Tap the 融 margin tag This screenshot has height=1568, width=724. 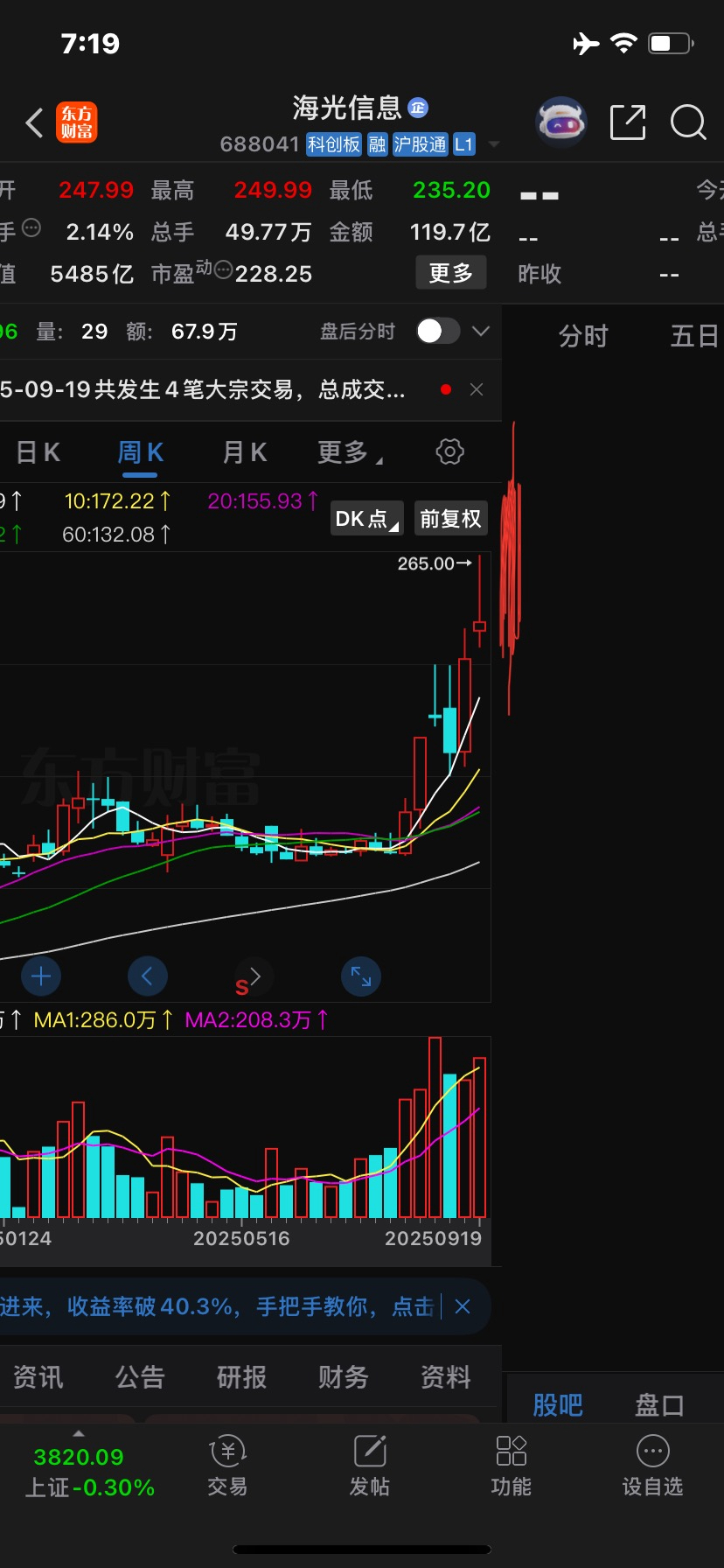click(377, 144)
